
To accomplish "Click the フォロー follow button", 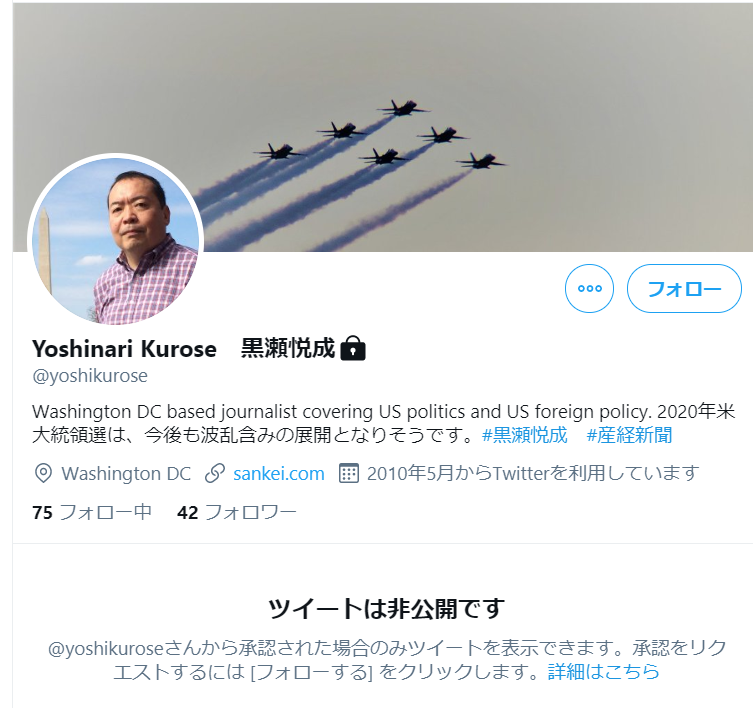I will 684,288.
